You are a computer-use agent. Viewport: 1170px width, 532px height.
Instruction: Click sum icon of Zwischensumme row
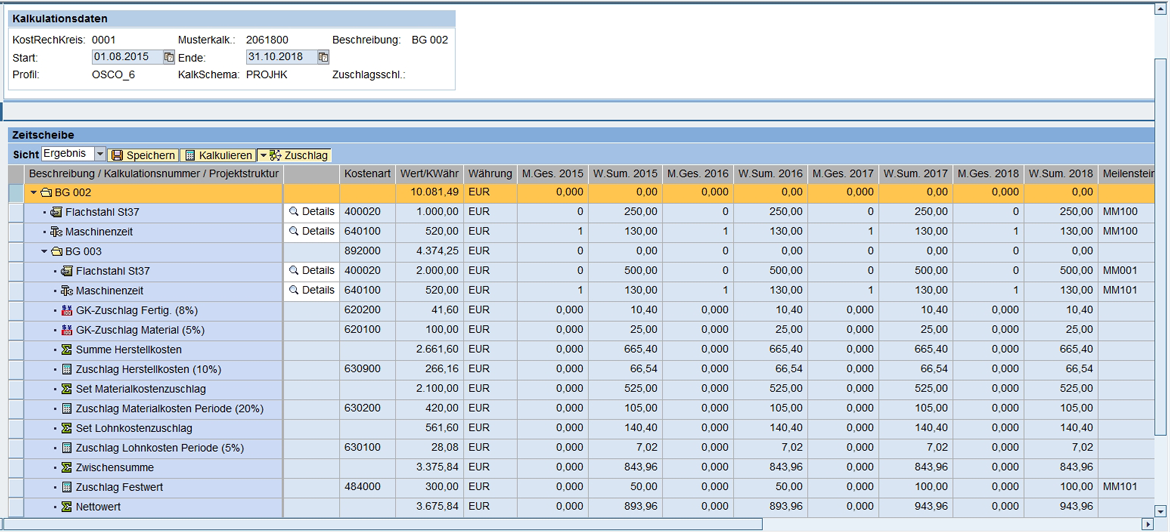point(67,468)
